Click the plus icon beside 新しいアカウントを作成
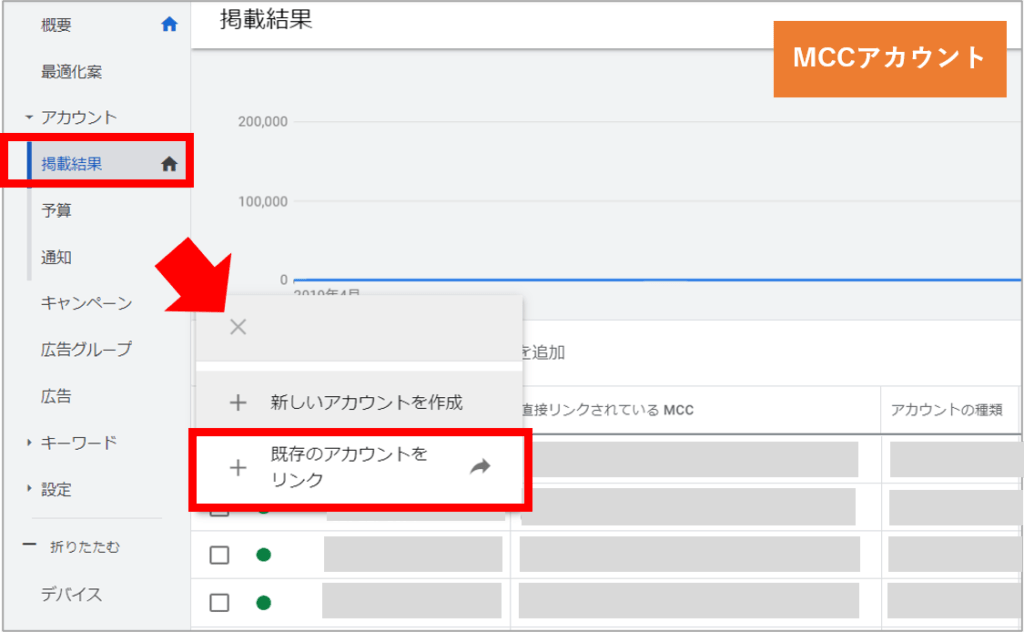This screenshot has width=1024, height=632. click(x=238, y=402)
